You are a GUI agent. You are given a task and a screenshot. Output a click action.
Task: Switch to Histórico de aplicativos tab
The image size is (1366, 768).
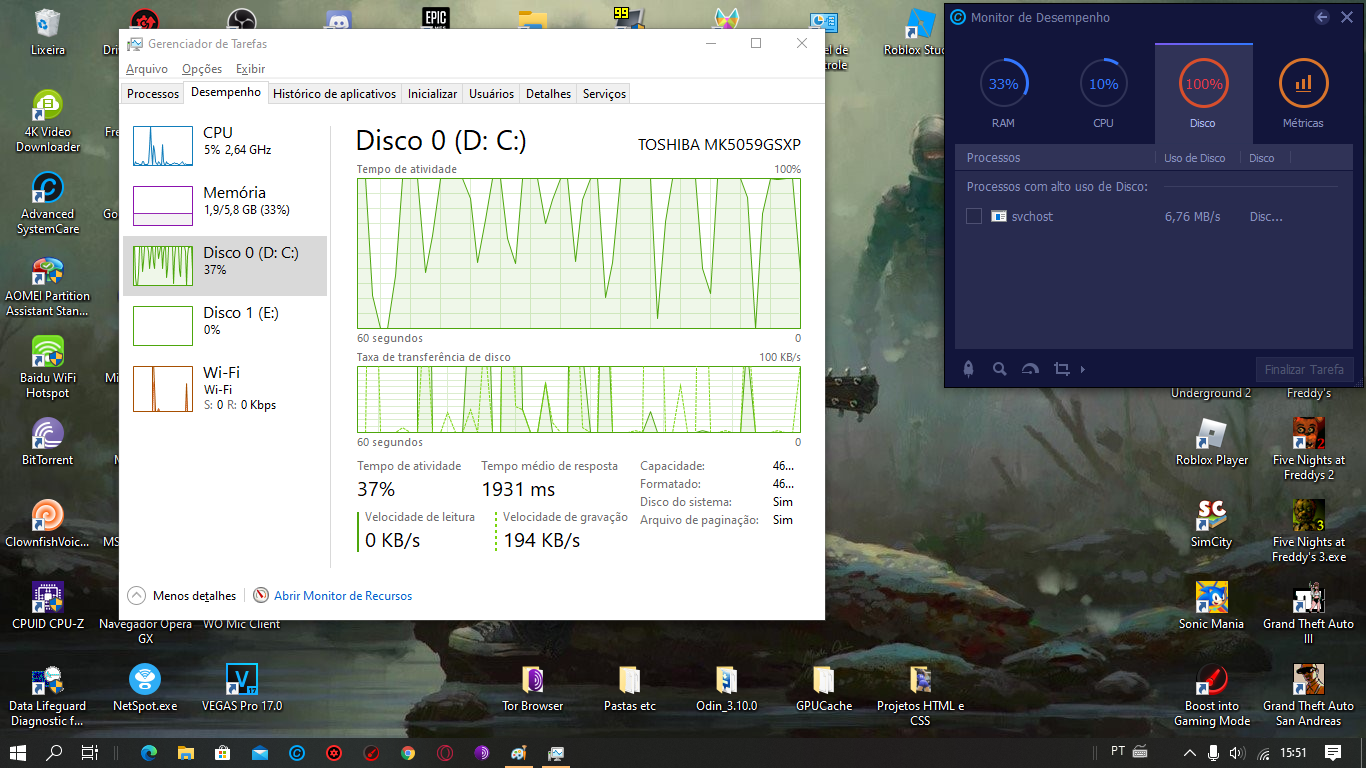pos(334,94)
